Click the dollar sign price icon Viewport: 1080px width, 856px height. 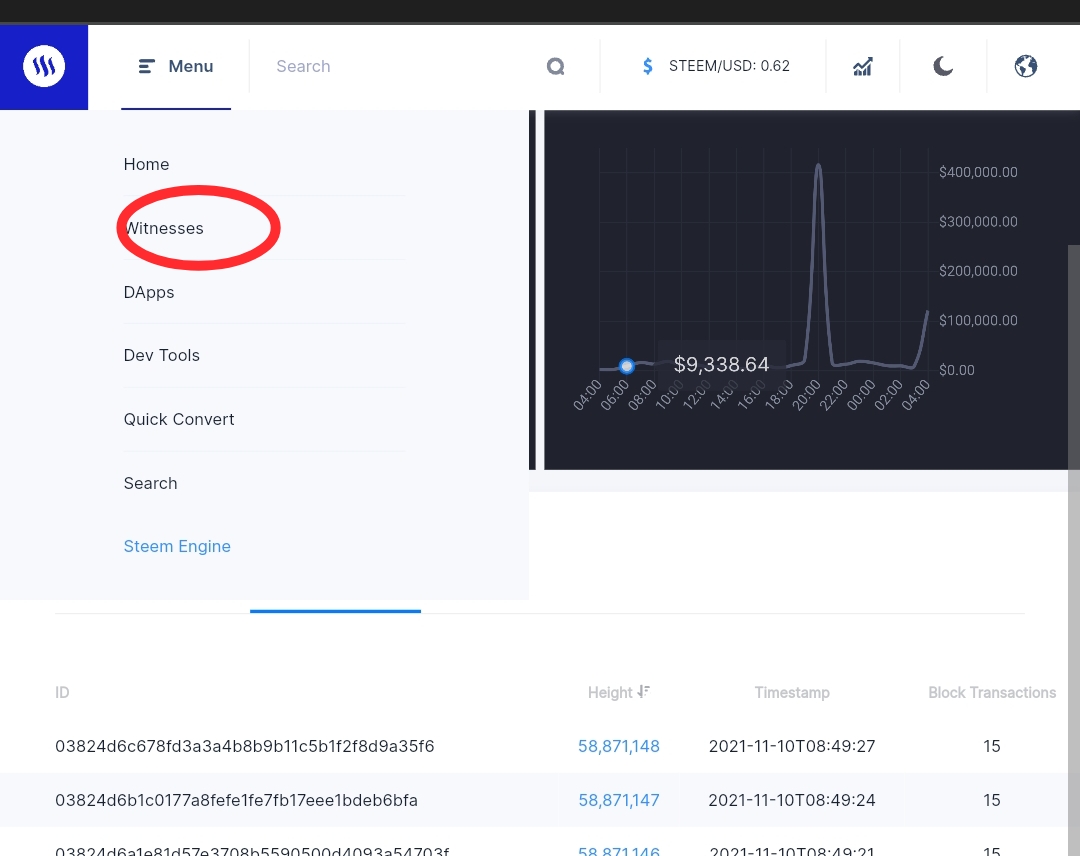[x=647, y=66]
